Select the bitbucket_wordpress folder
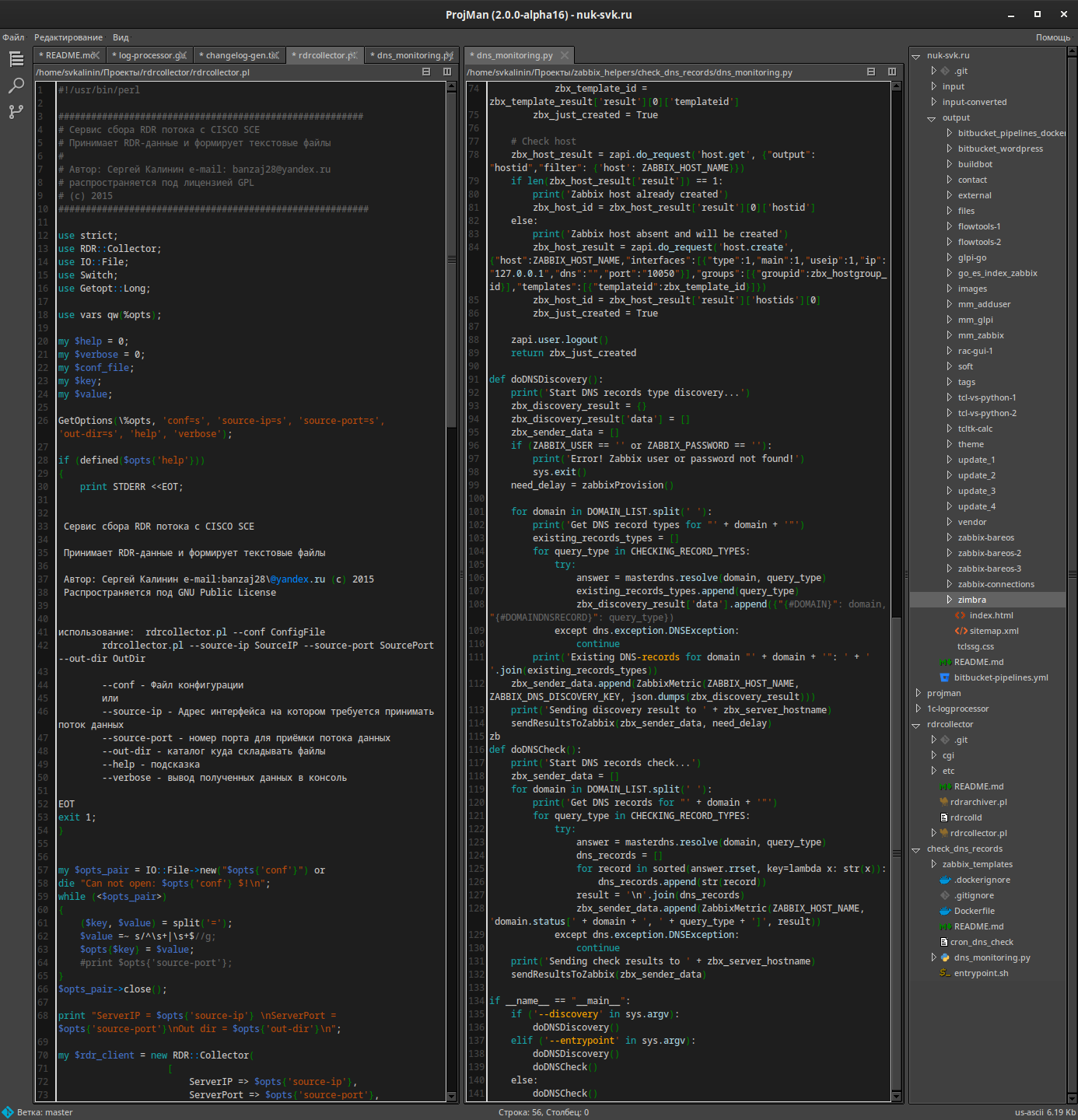Image resolution: width=1078 pixels, height=1120 pixels. tap(1000, 149)
